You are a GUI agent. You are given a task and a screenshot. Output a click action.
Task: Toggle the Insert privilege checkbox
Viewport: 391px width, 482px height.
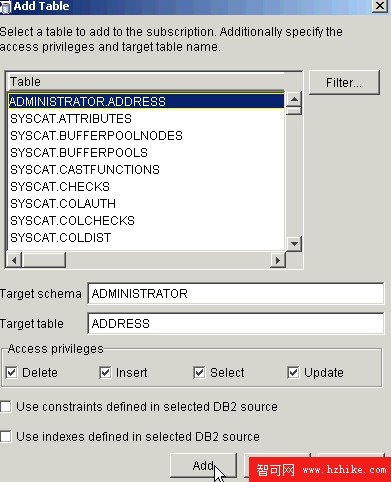pyautogui.click(x=105, y=372)
